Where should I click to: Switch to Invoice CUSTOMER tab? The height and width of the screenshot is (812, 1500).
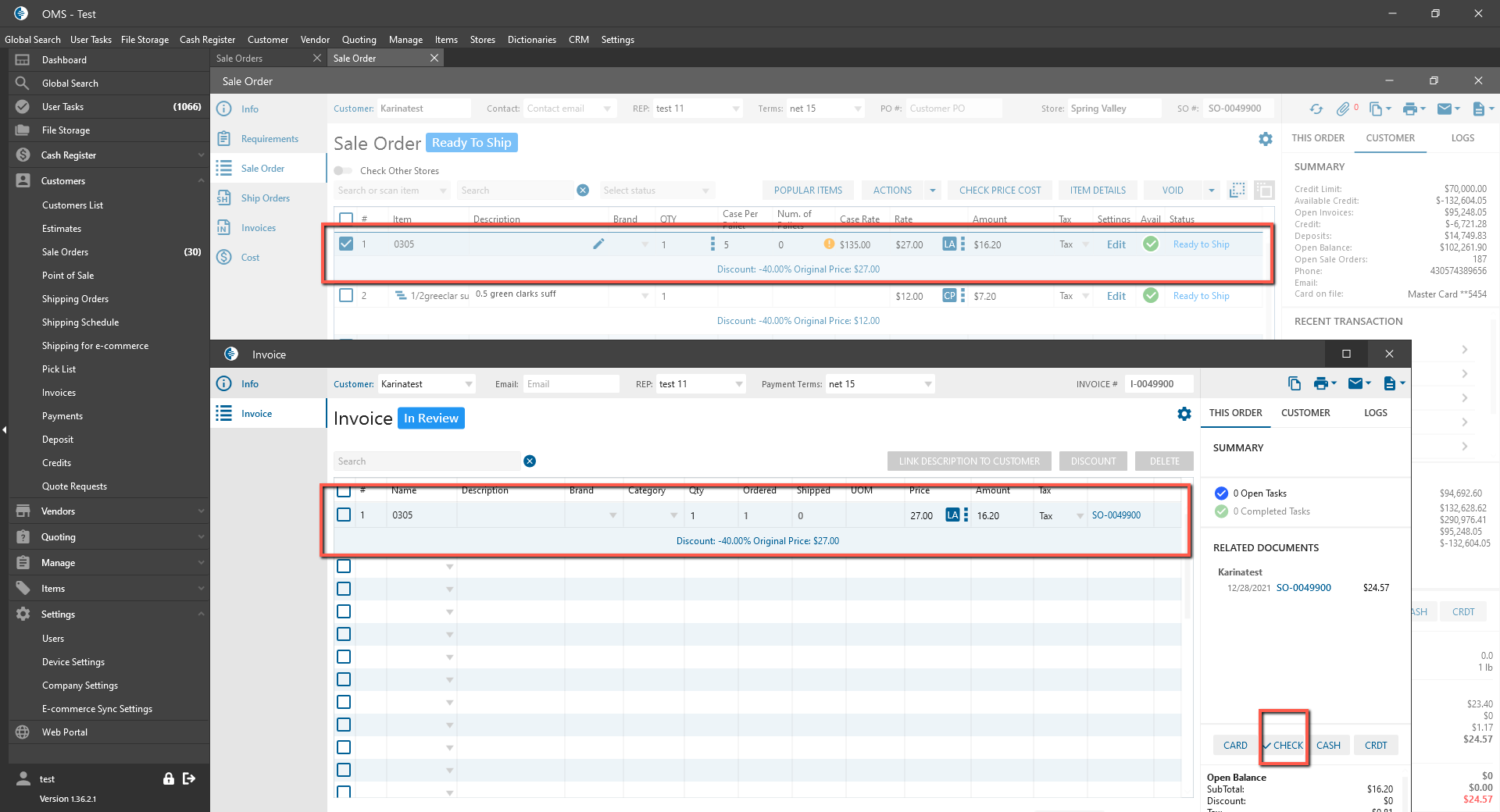(x=1305, y=413)
